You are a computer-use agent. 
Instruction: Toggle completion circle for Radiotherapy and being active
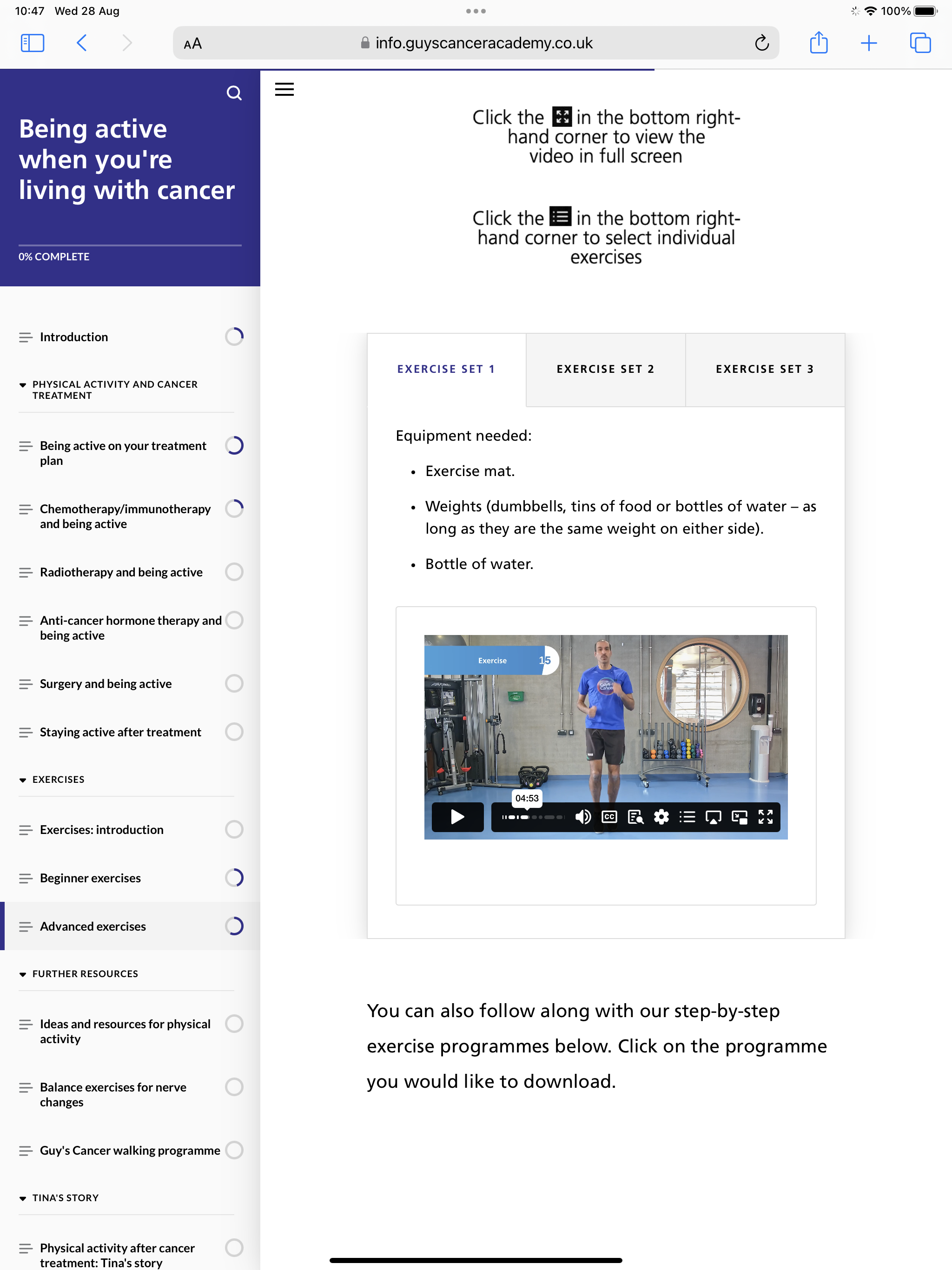tap(234, 572)
